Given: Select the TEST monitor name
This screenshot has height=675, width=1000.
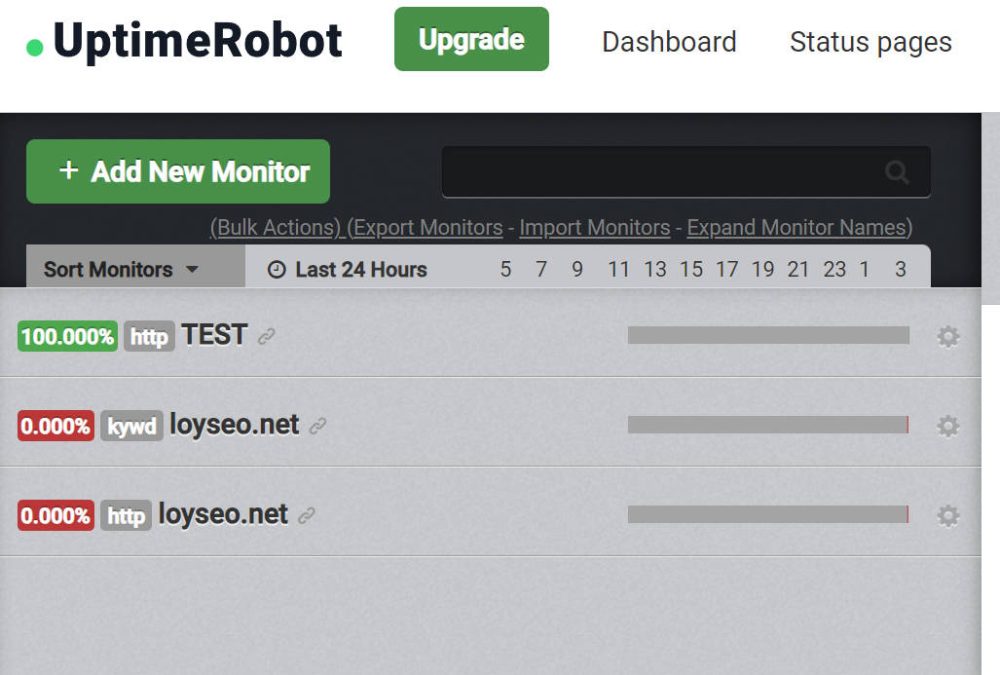Looking at the screenshot, I should [214, 335].
